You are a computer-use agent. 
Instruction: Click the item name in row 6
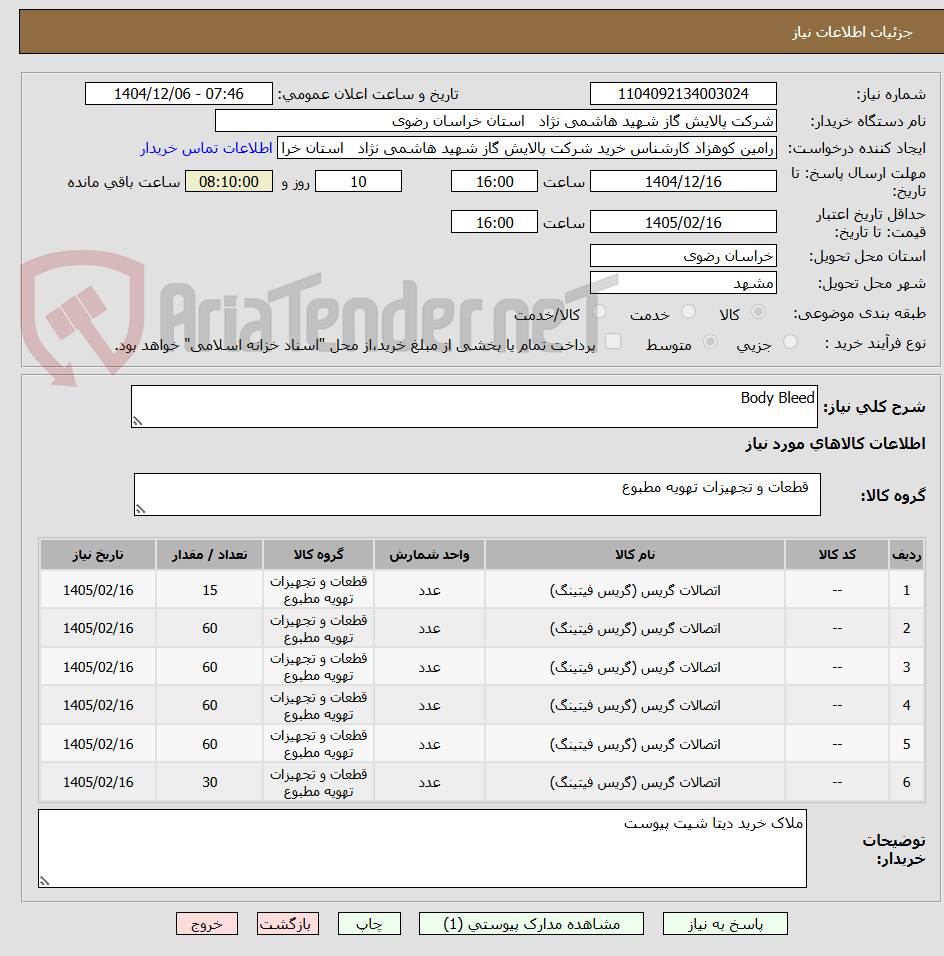point(635,782)
